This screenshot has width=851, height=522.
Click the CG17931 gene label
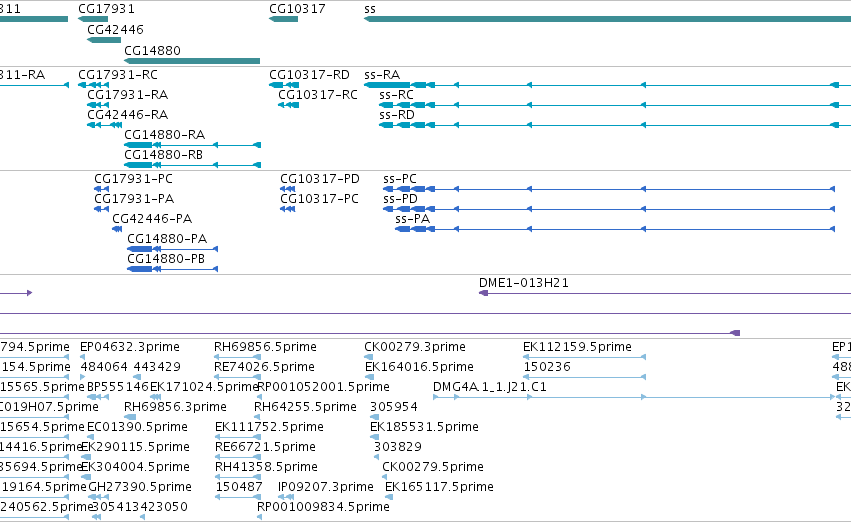coord(106,9)
